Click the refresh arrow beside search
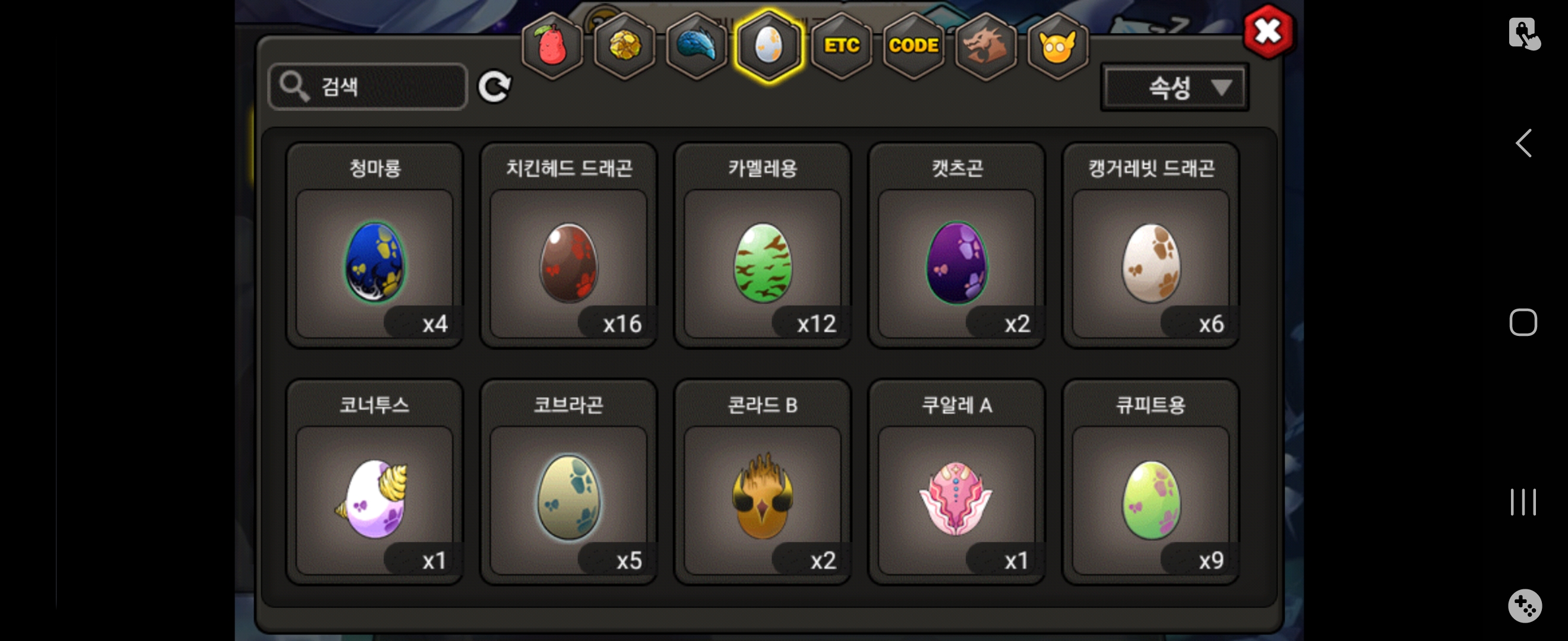Image resolution: width=1568 pixels, height=641 pixels. tap(494, 87)
